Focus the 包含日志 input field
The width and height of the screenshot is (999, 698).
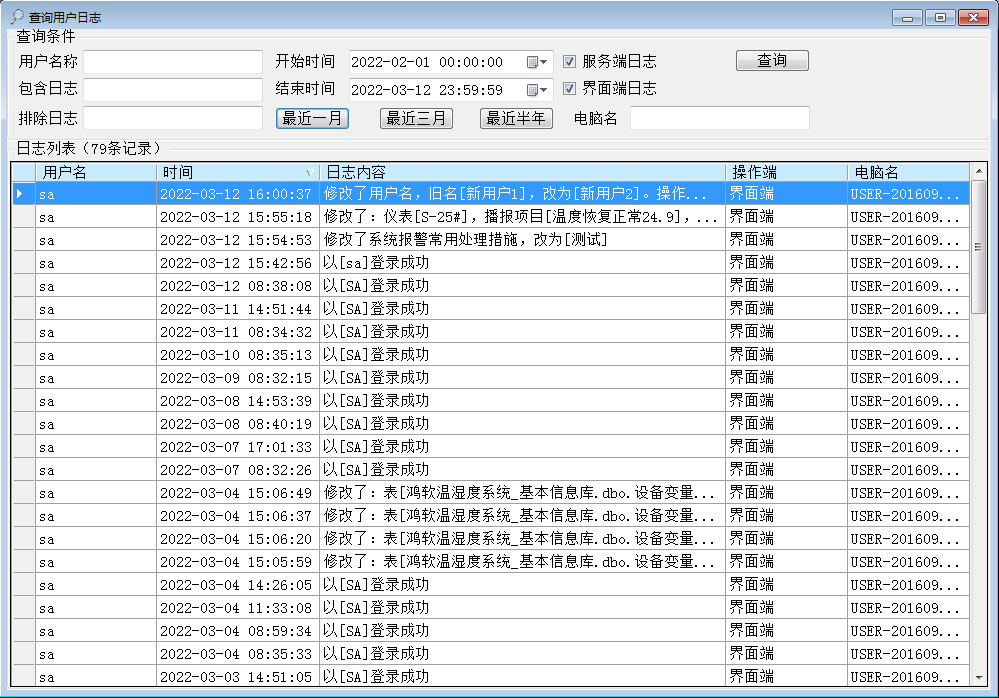[x=173, y=89]
